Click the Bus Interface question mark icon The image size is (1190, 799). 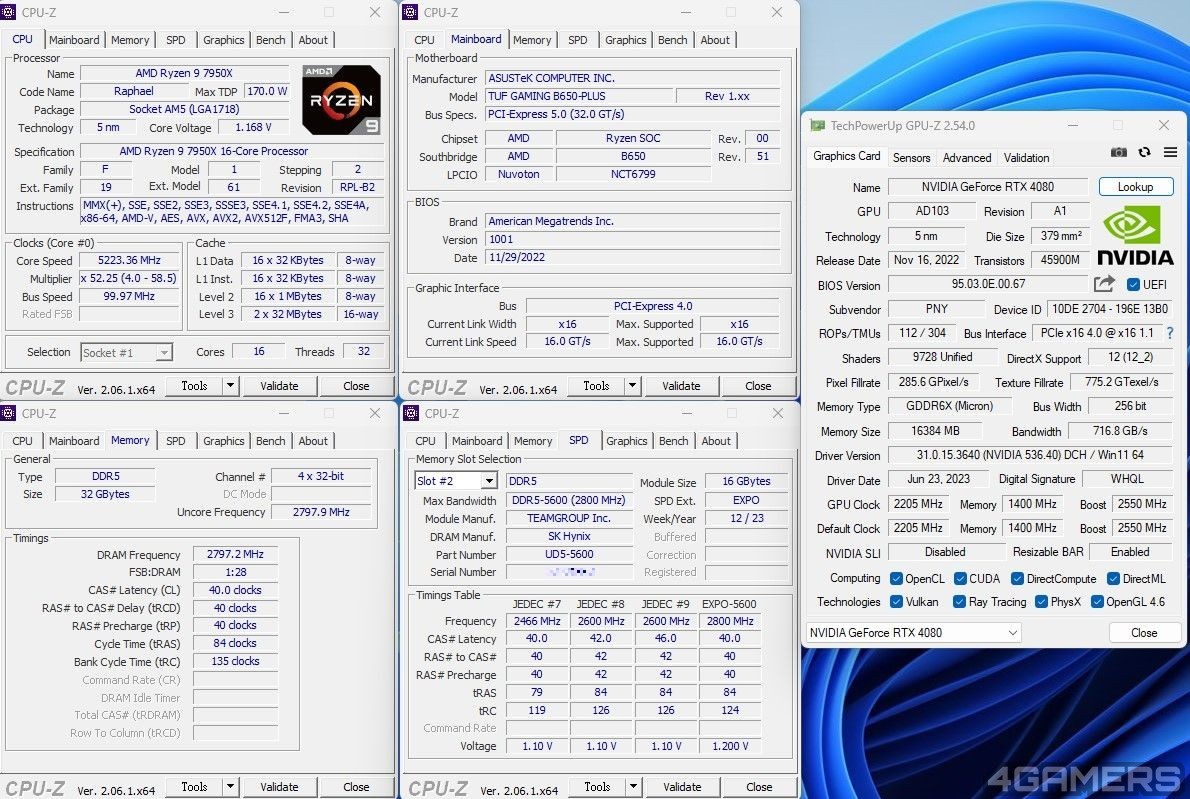tap(1170, 333)
